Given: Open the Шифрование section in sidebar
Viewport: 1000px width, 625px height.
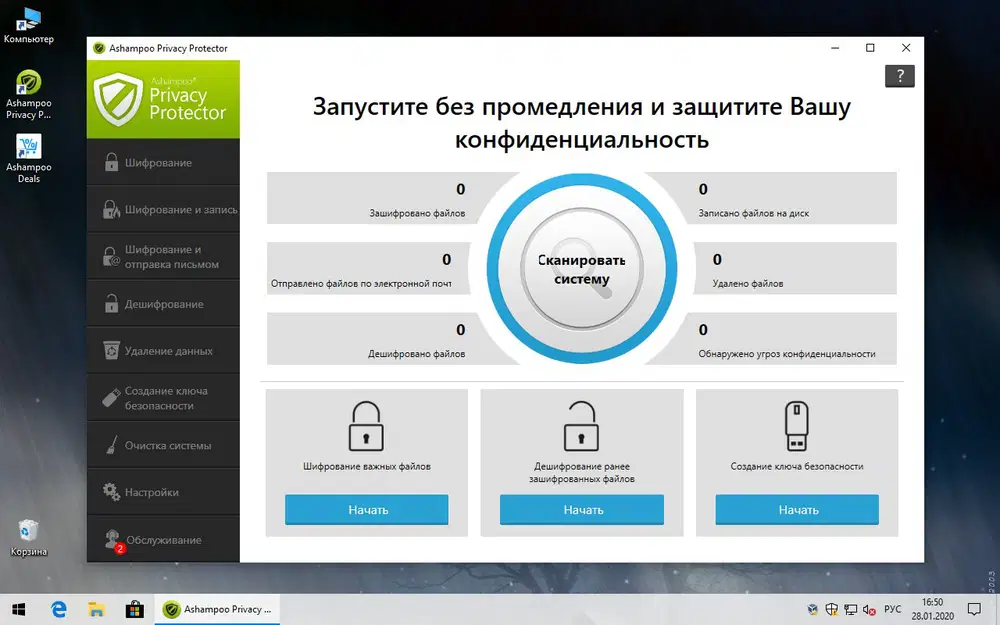Looking at the screenshot, I should click(x=163, y=161).
